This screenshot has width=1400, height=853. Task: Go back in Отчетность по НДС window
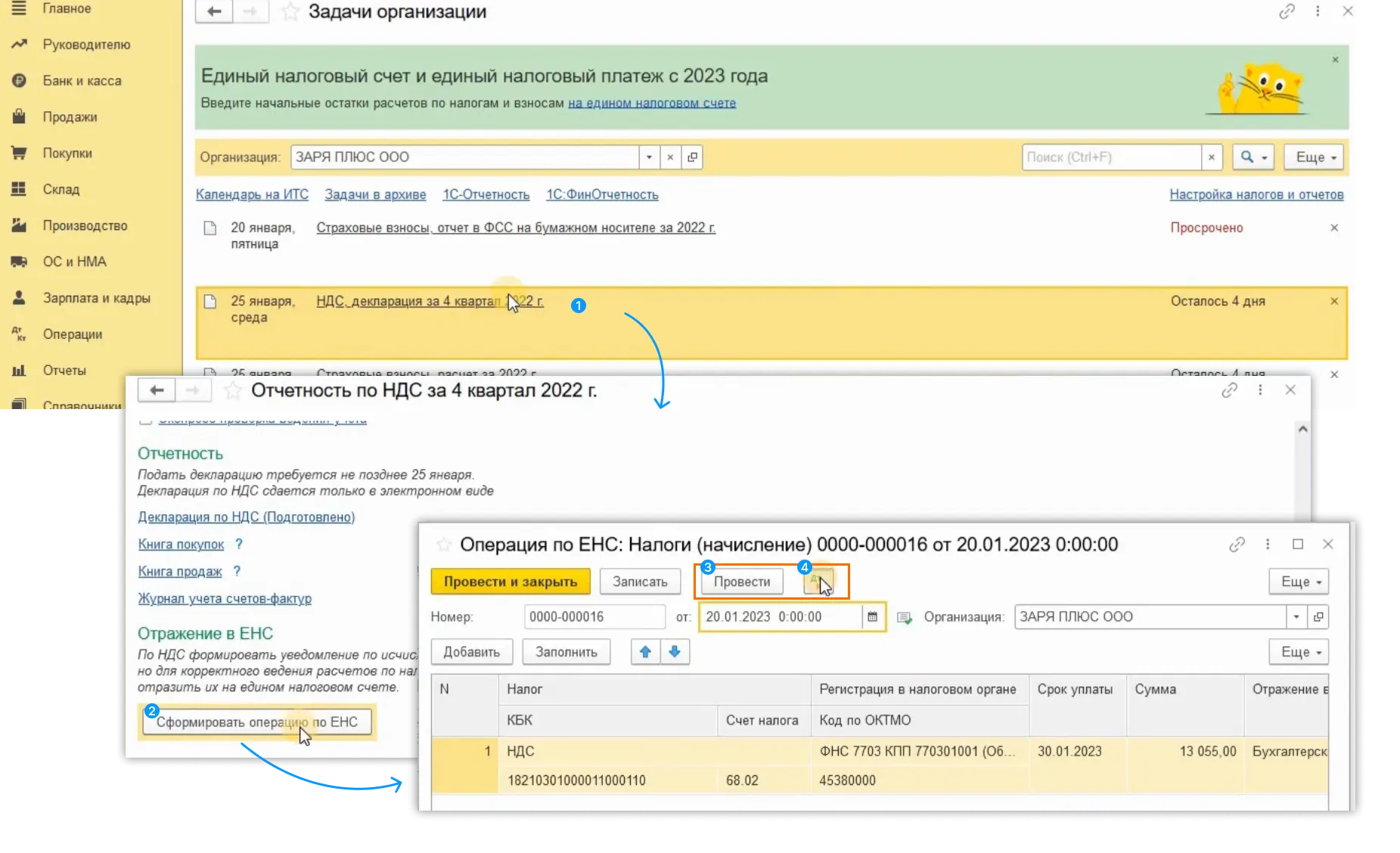[157, 390]
